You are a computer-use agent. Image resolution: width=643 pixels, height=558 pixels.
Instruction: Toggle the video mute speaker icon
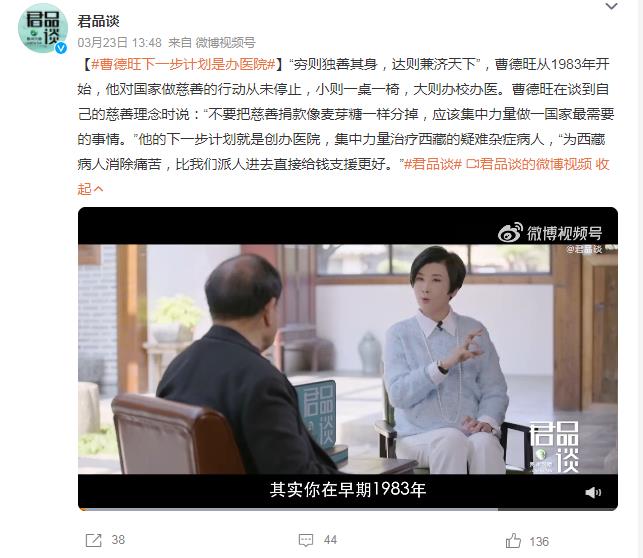(593, 492)
